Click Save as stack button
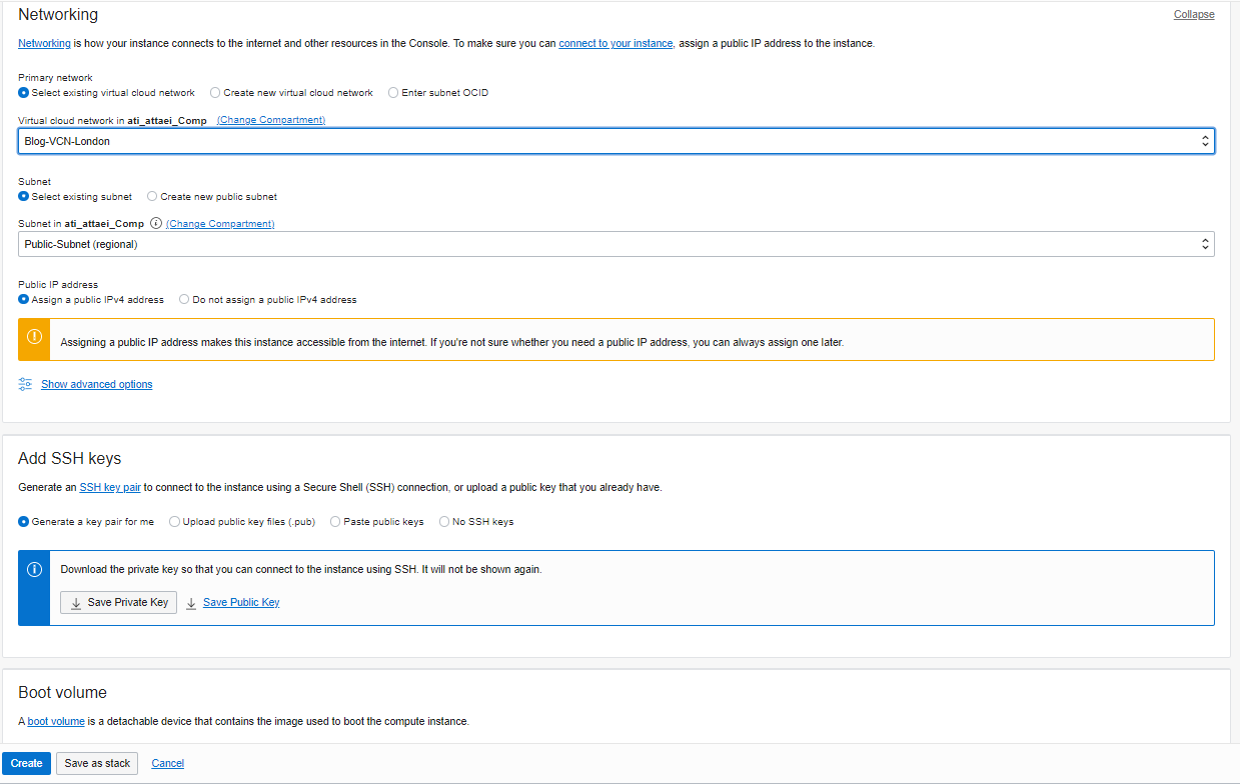 (97, 763)
